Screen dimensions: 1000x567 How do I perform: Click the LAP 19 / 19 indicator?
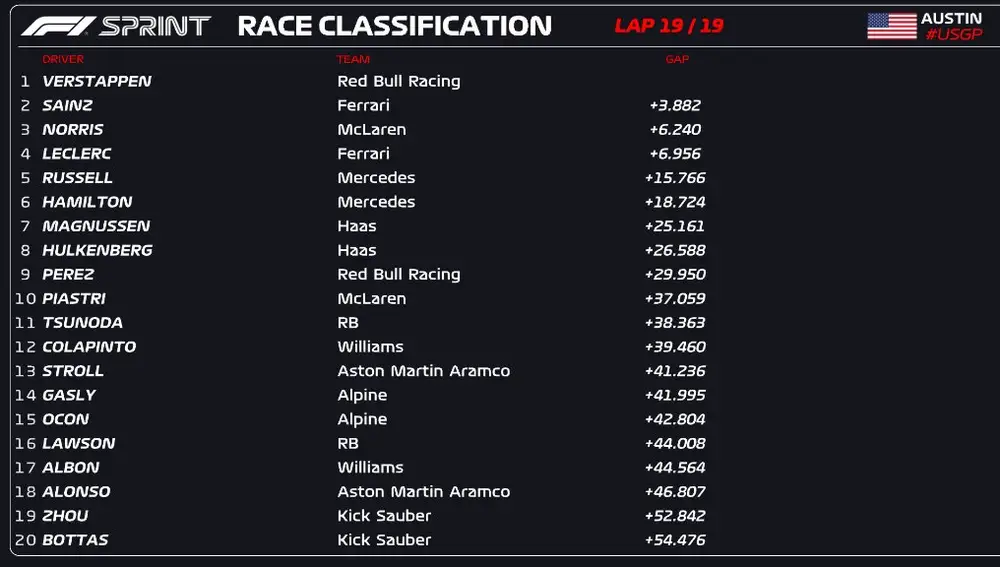click(669, 26)
